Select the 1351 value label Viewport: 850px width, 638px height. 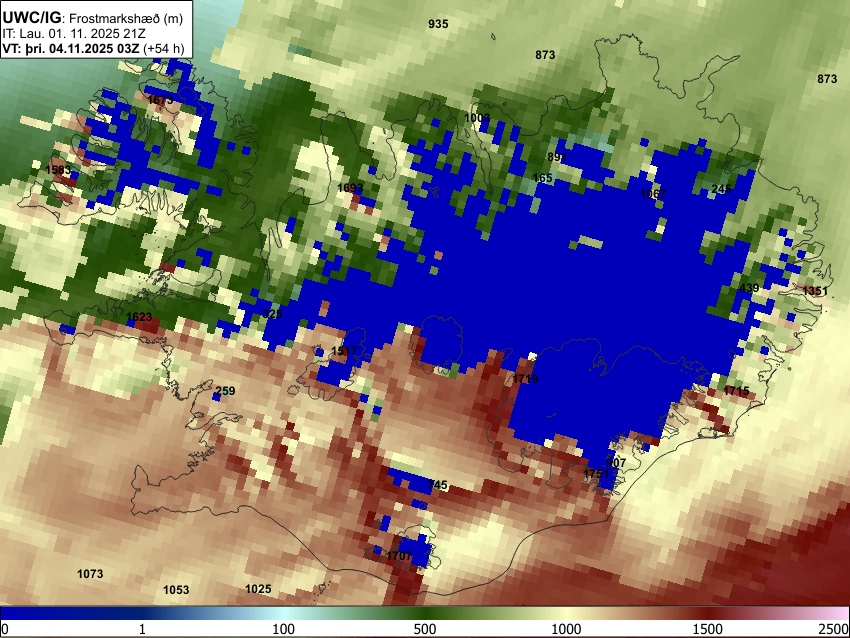coord(815,291)
